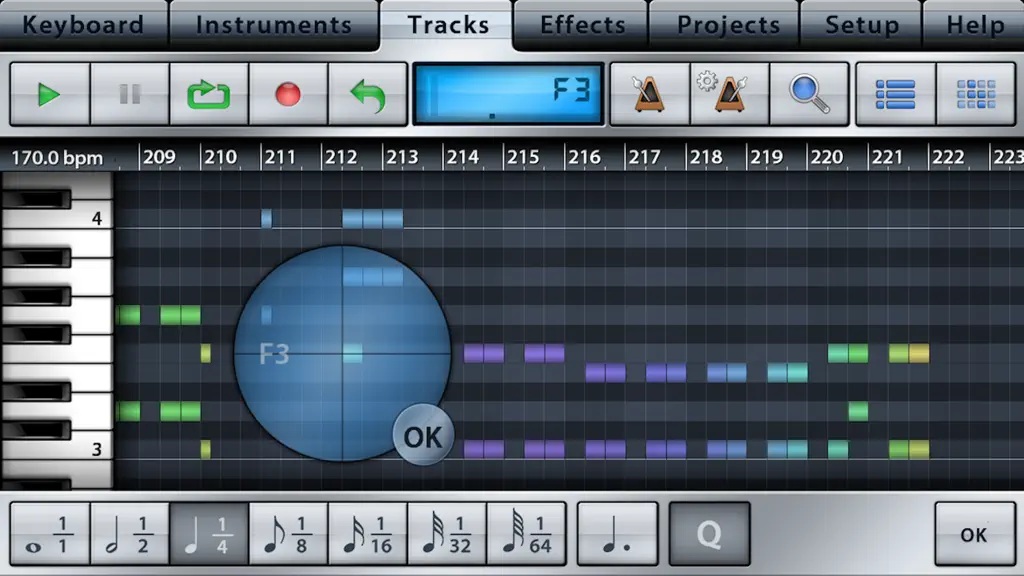Toggle the metronome icon
This screenshot has height=576, width=1024.
pyautogui.click(x=649, y=94)
